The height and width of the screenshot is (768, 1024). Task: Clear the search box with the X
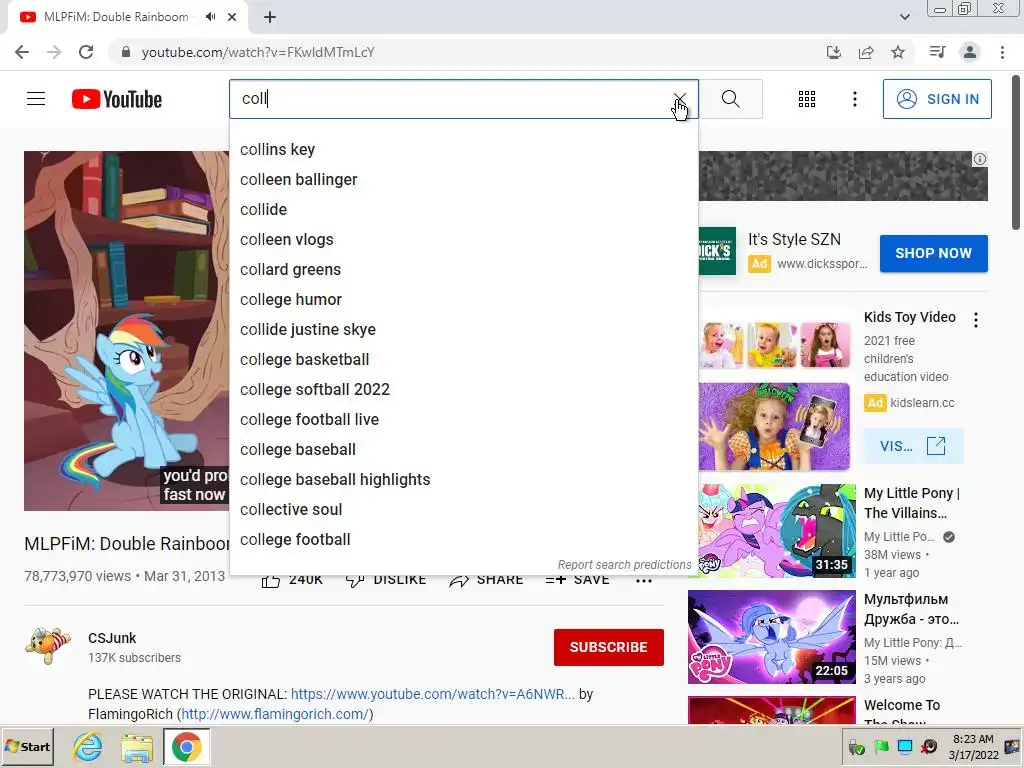click(680, 99)
